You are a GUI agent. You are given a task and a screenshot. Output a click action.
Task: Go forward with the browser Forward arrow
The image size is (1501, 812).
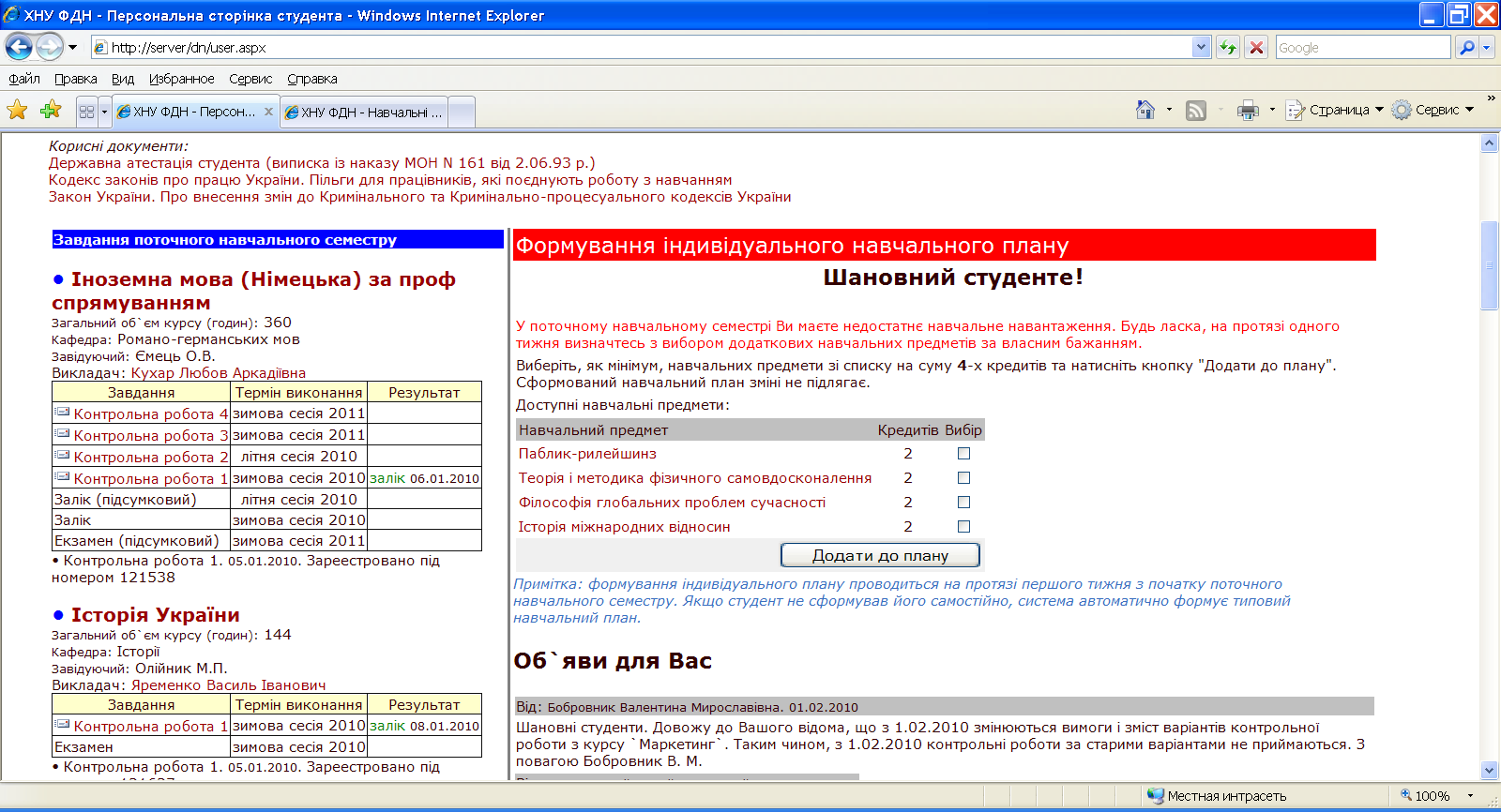49,46
